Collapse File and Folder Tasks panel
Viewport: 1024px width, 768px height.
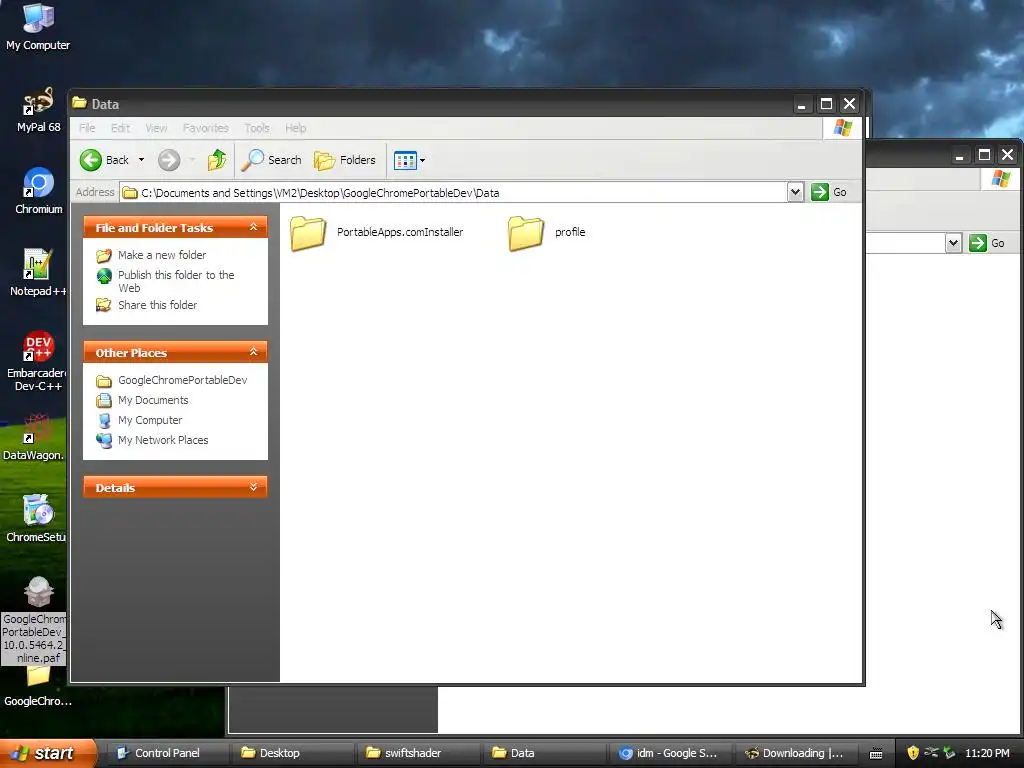tap(253, 227)
